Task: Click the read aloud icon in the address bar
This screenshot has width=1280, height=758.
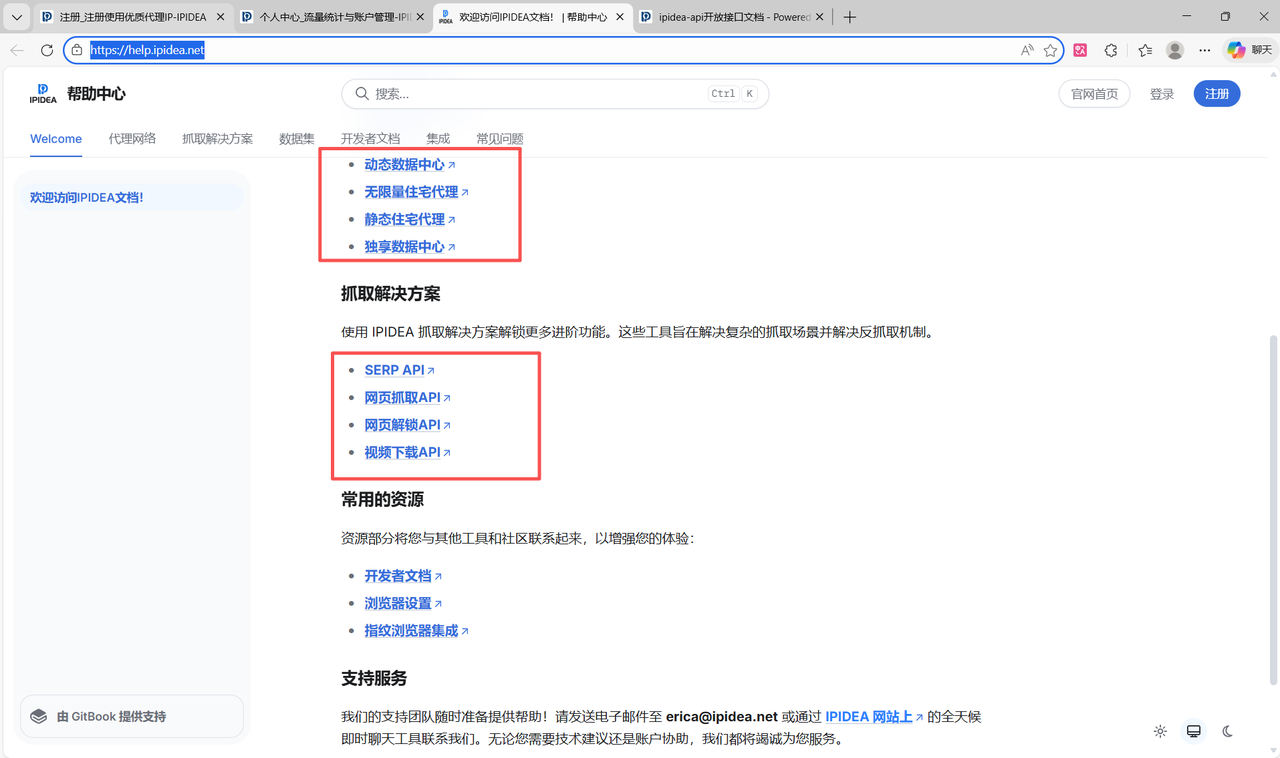Action: point(1027,50)
